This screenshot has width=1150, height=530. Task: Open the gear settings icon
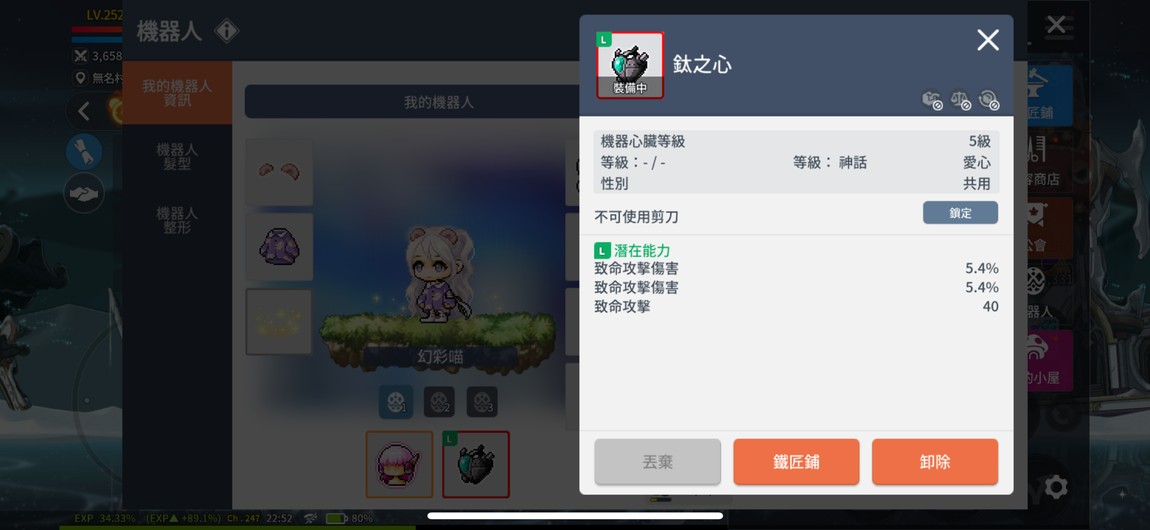[1055, 487]
